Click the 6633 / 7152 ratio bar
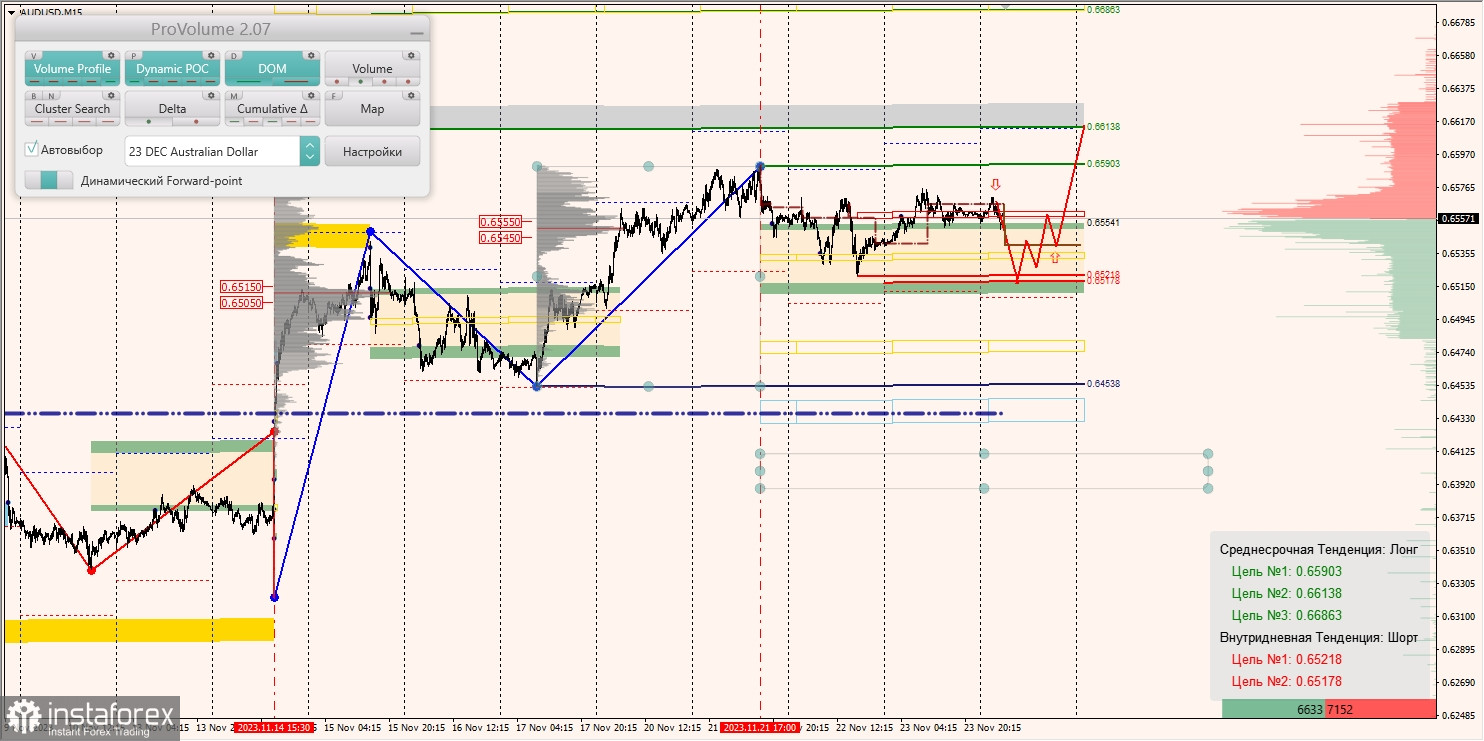 tap(1329, 709)
